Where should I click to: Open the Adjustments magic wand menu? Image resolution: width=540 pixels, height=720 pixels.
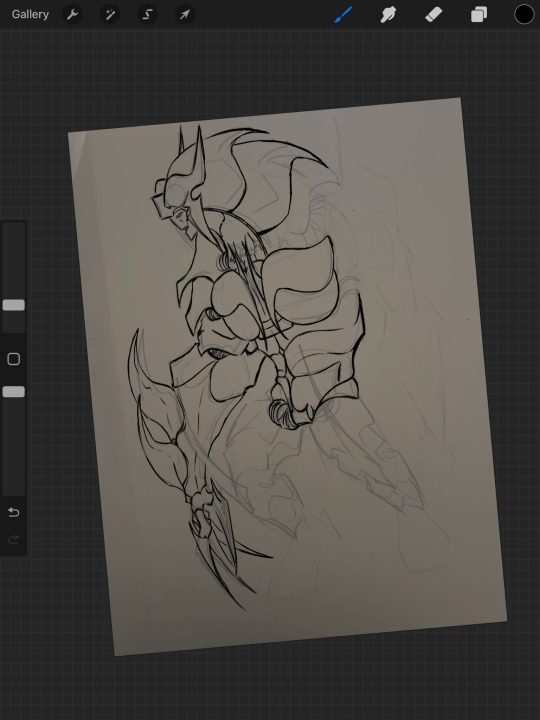tap(110, 15)
